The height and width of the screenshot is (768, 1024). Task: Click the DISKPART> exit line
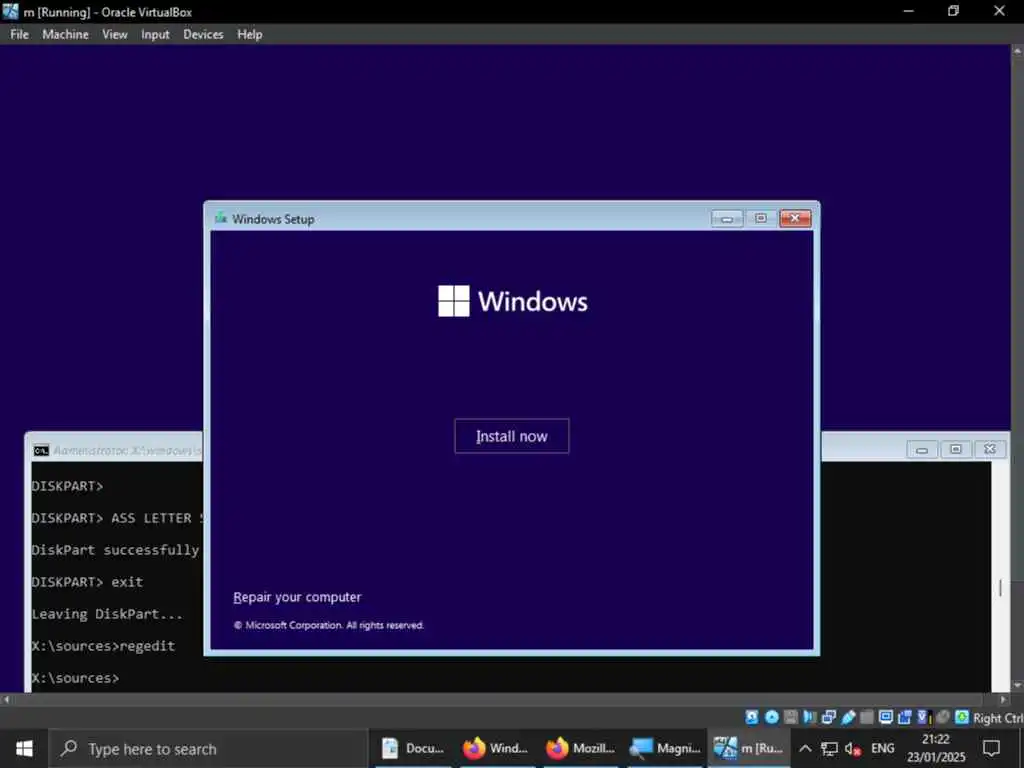(87, 582)
